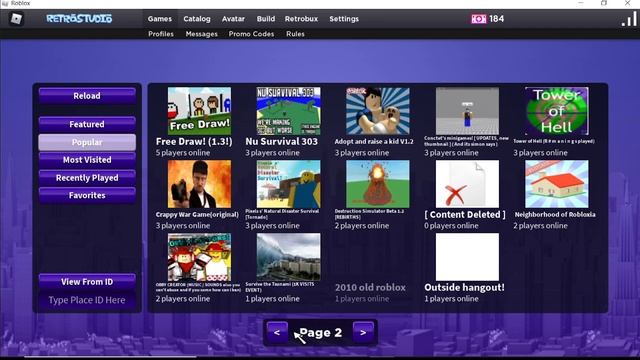Open Promo Codes page

point(251,34)
